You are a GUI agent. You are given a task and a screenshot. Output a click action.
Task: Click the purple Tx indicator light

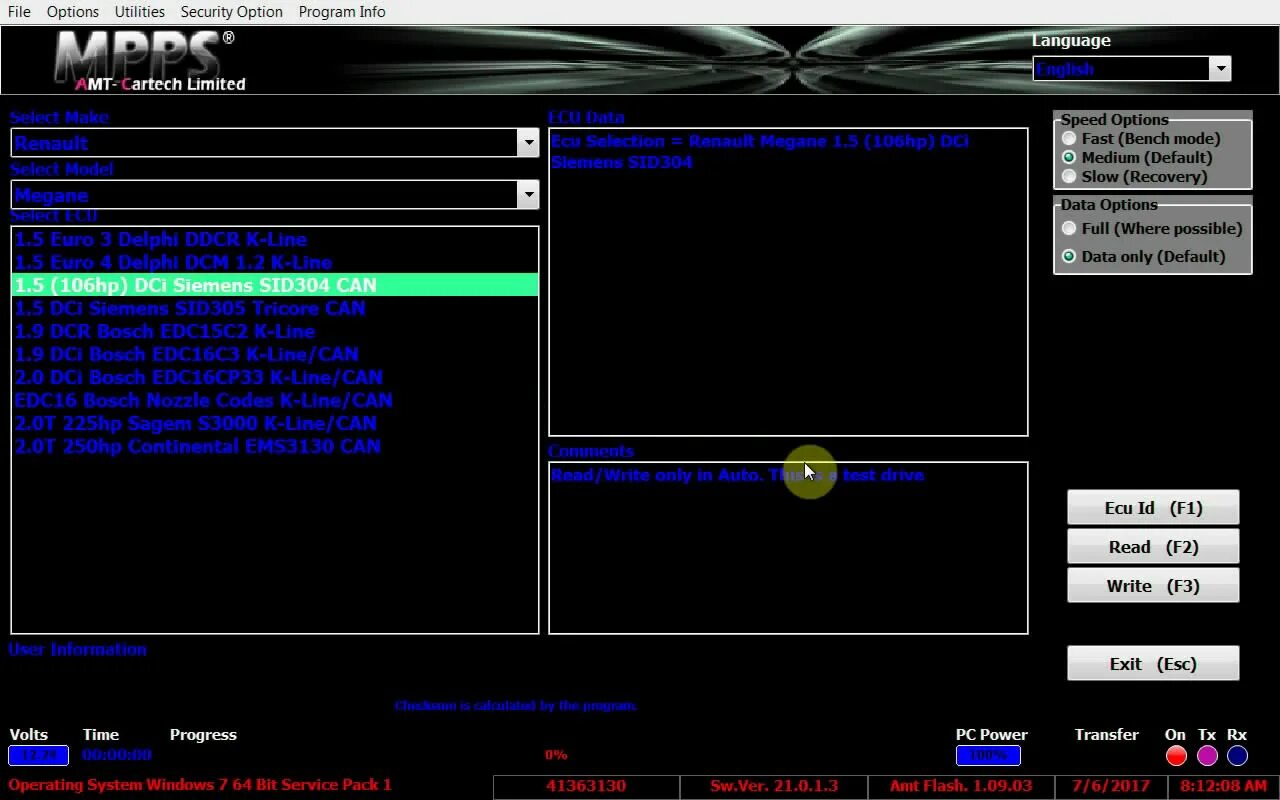[1206, 756]
